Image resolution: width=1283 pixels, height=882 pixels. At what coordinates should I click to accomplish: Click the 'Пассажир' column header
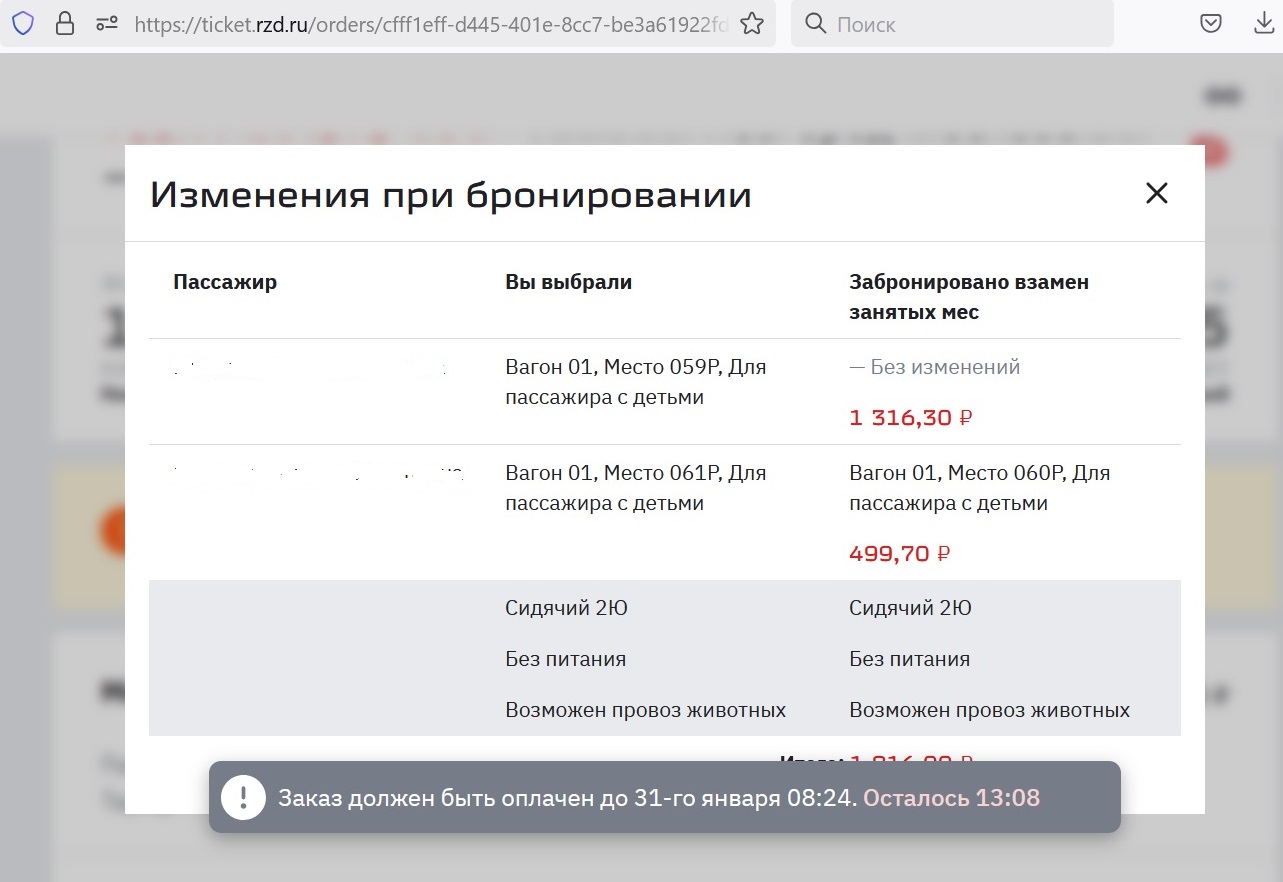[225, 282]
